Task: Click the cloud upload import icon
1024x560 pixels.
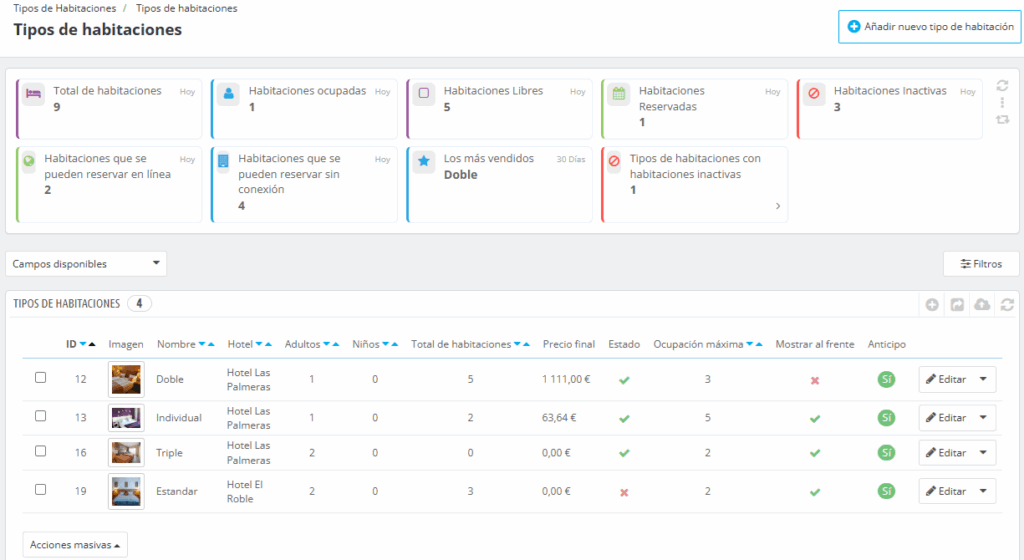Action: 982,304
